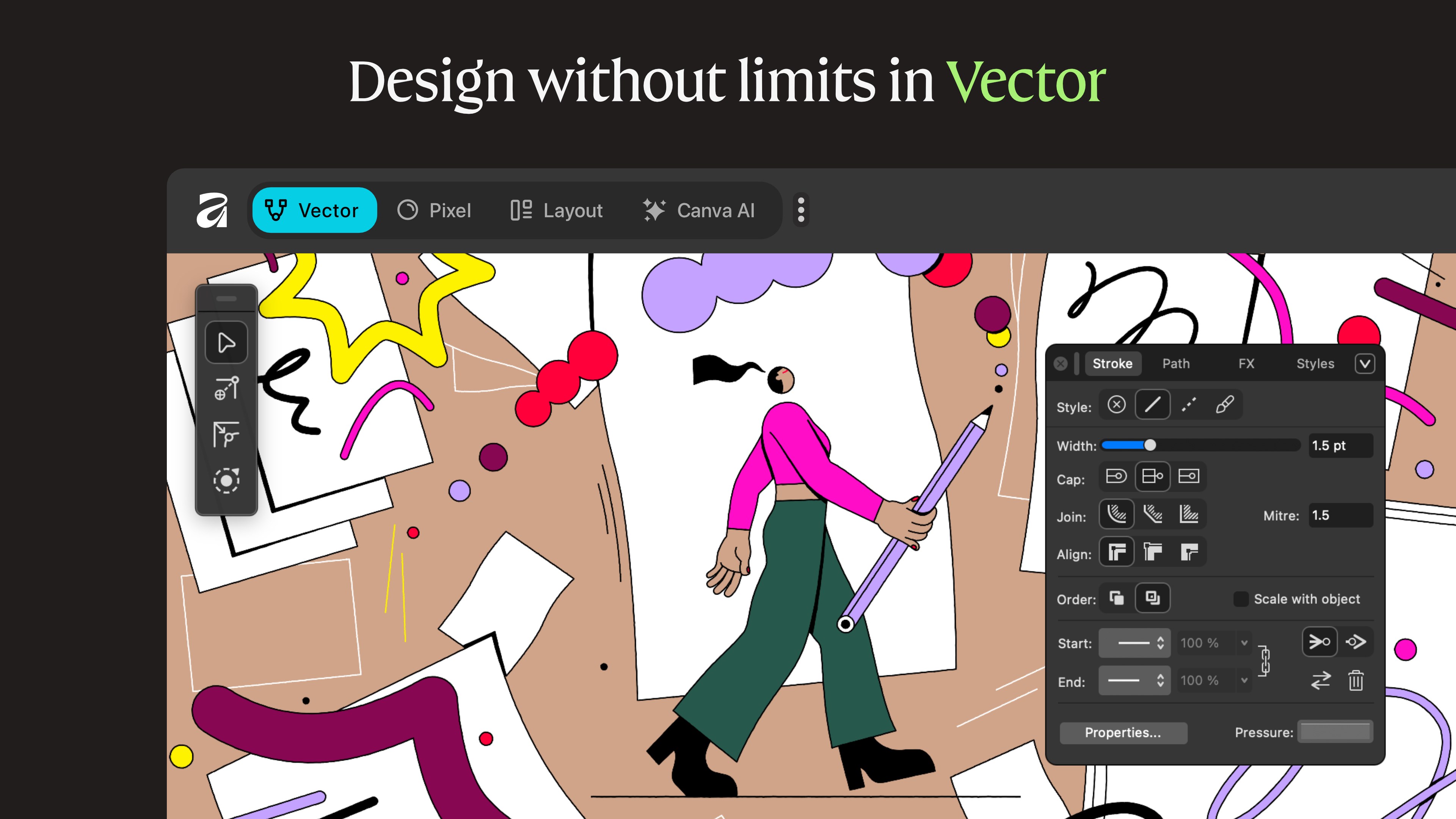This screenshot has height=819, width=1456.
Task: Align stroke to outside
Action: click(1189, 552)
